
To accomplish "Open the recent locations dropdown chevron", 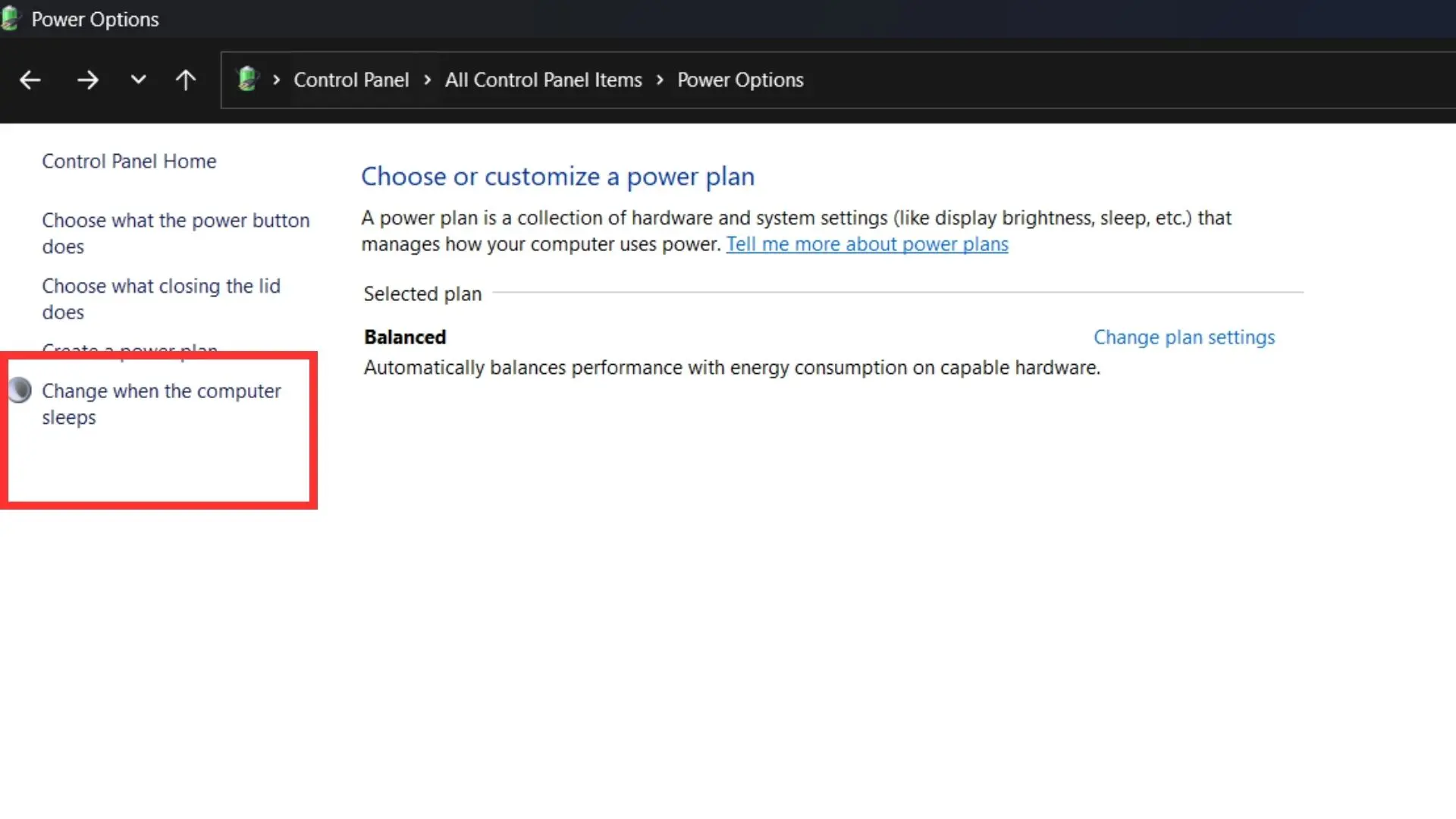I will click(x=138, y=79).
